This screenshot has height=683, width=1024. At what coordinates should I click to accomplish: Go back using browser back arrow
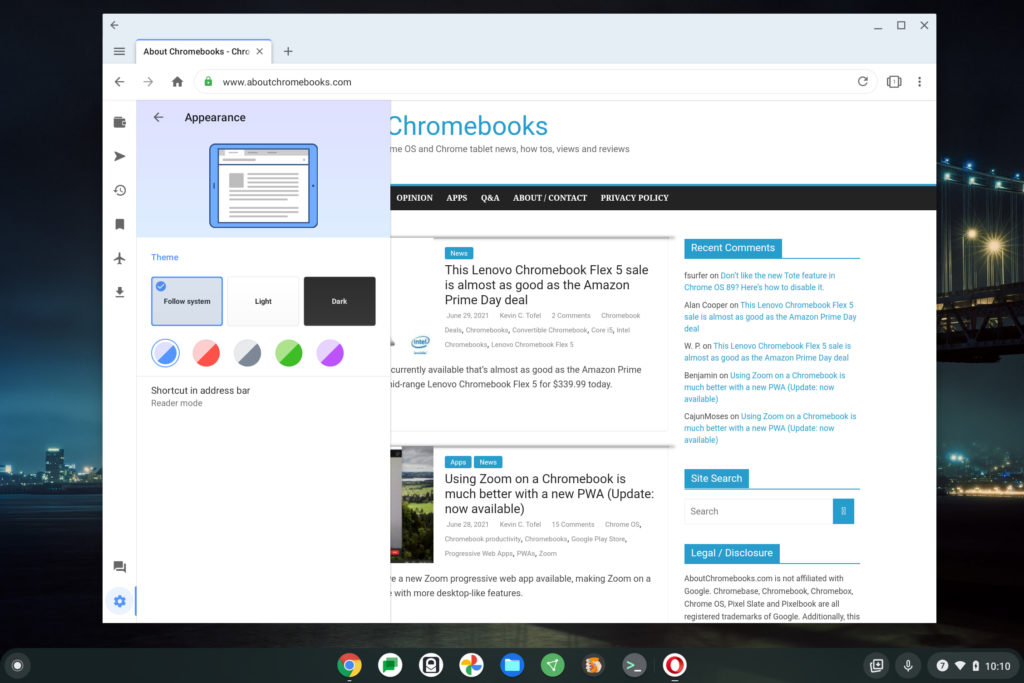coord(120,82)
